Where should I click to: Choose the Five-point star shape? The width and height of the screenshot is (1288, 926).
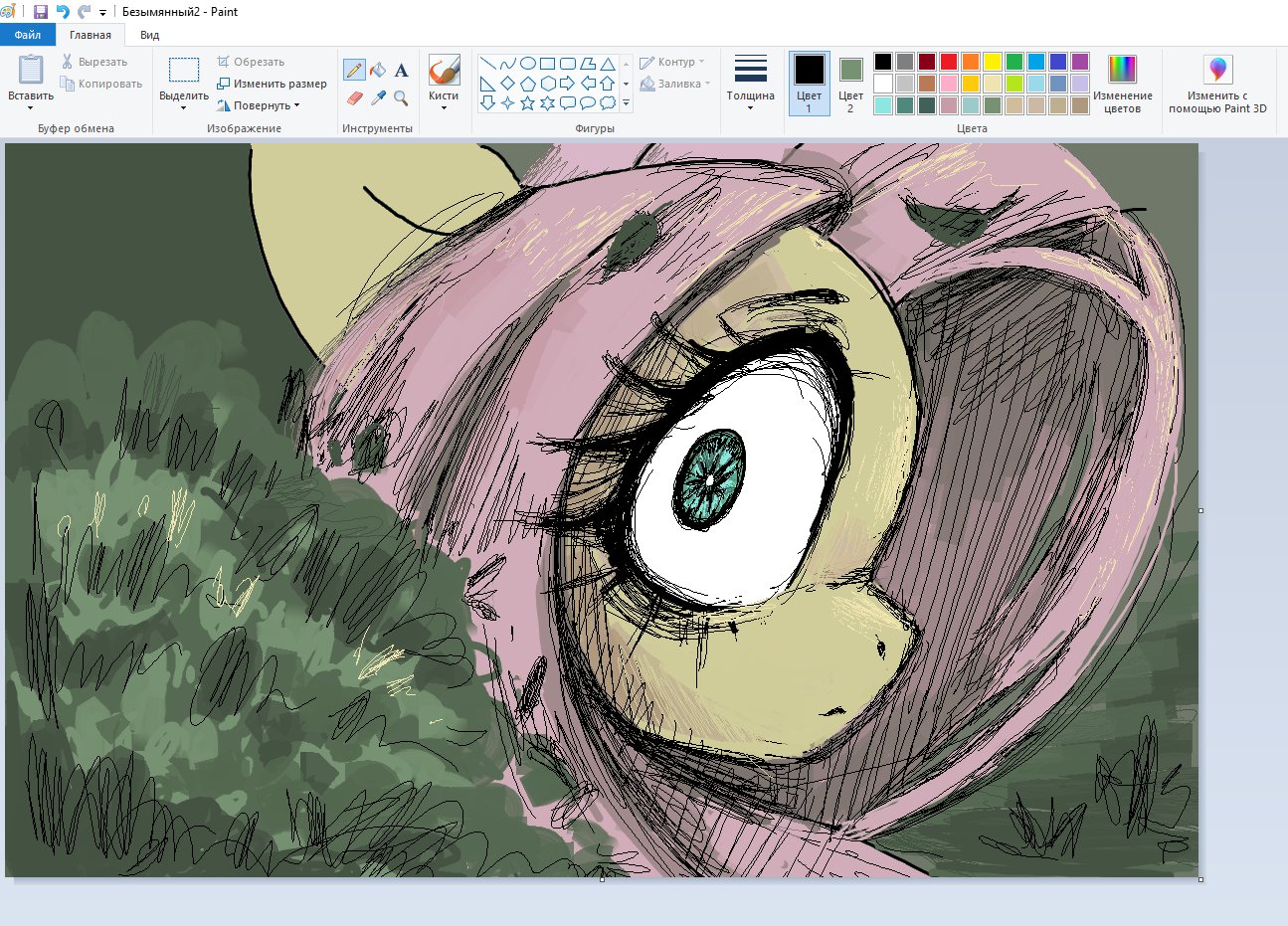pos(527,102)
